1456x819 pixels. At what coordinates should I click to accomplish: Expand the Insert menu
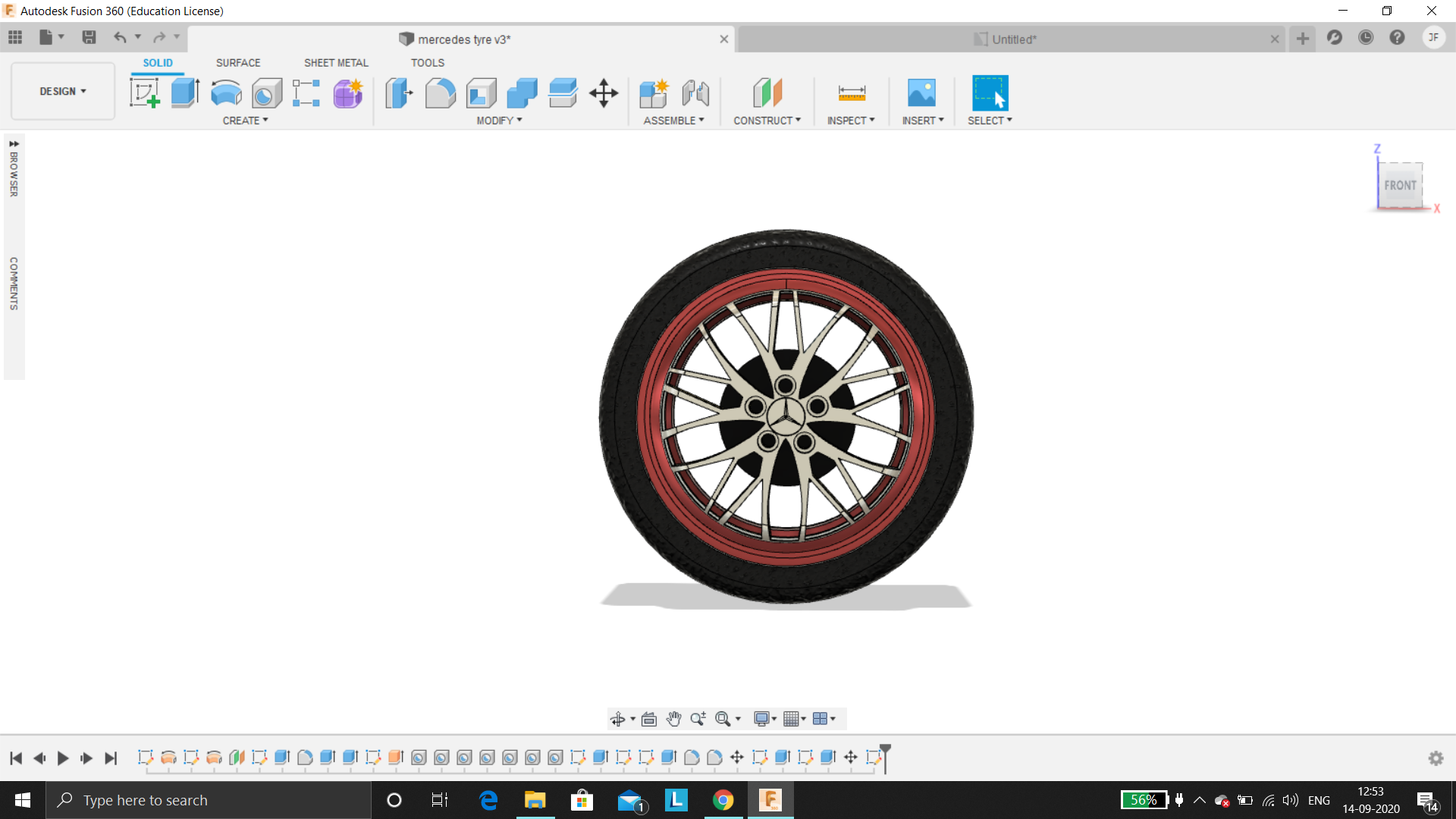pyautogui.click(x=923, y=121)
